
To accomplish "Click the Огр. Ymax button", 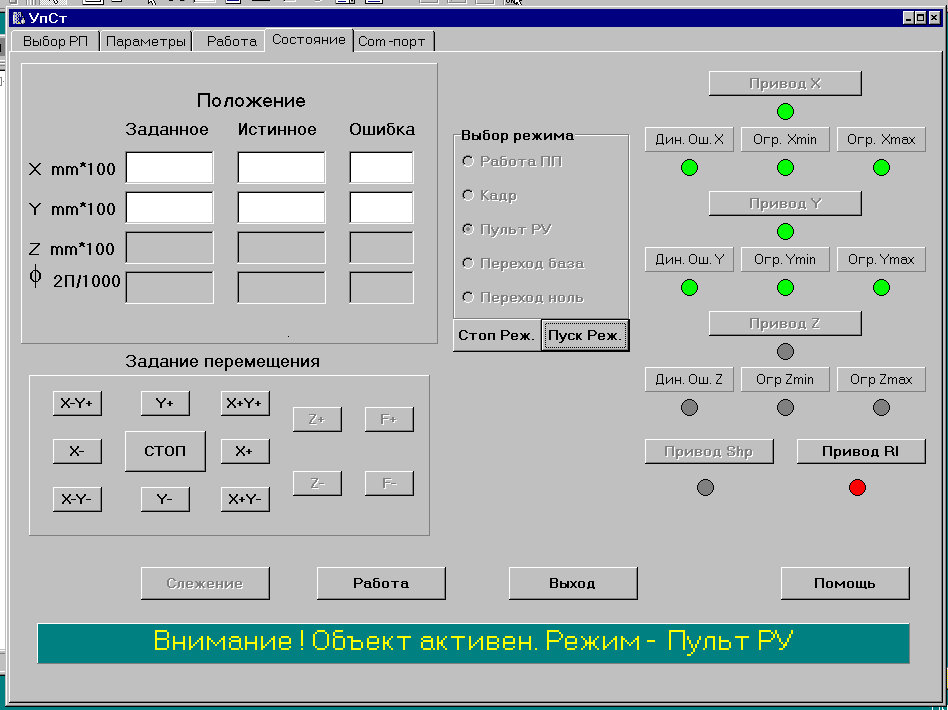I will [x=881, y=259].
